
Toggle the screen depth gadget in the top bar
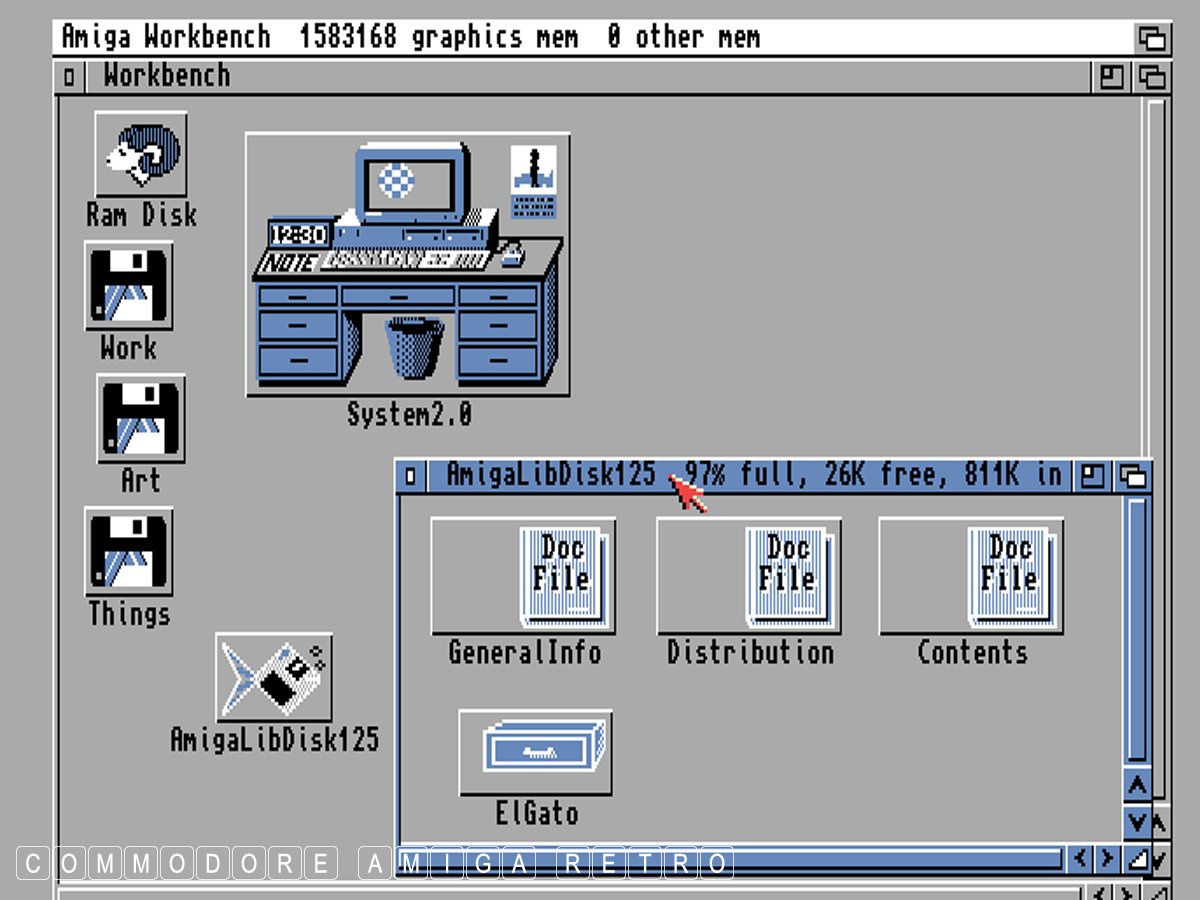pos(1152,39)
